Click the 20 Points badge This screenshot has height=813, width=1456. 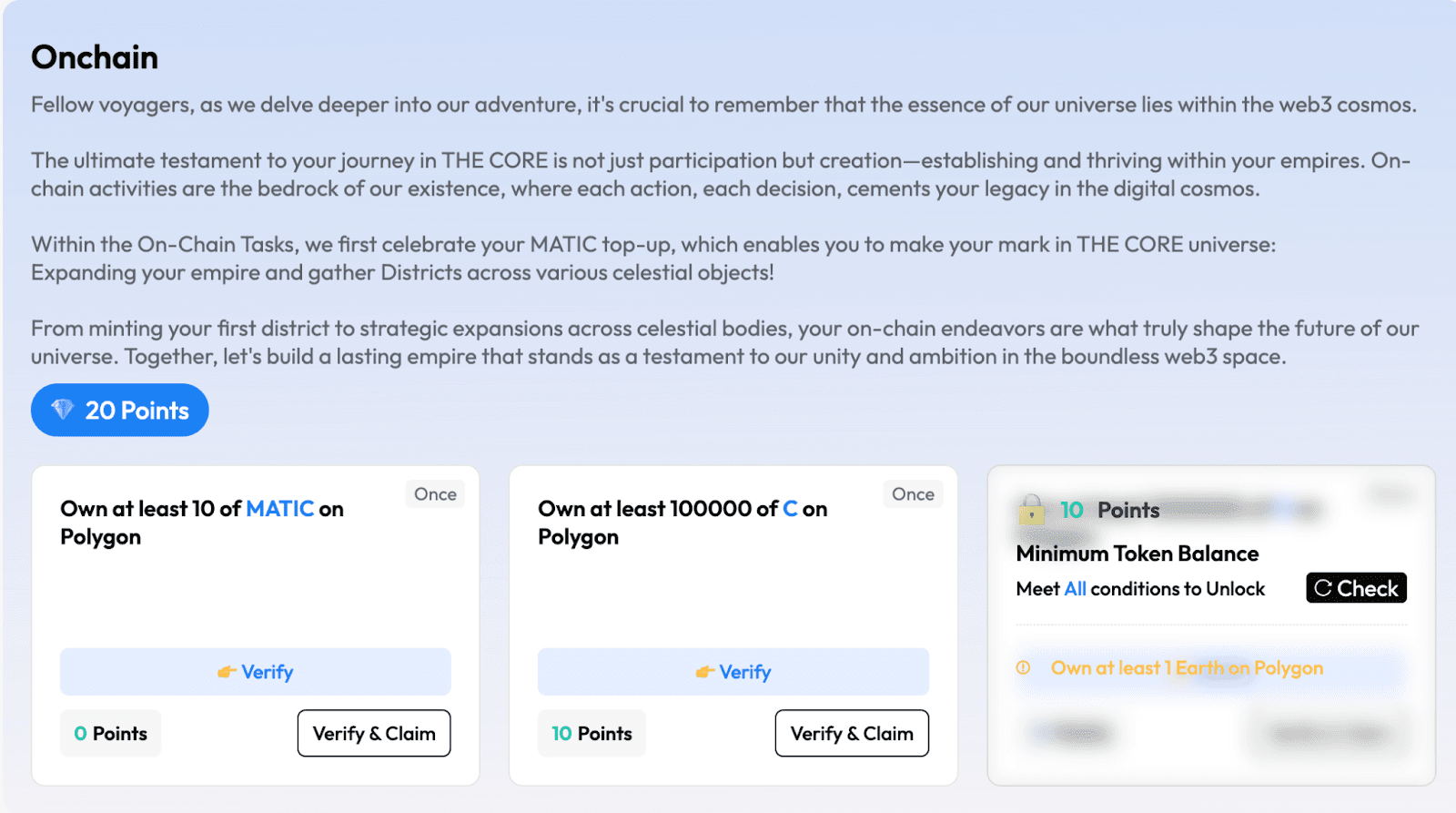(x=120, y=410)
